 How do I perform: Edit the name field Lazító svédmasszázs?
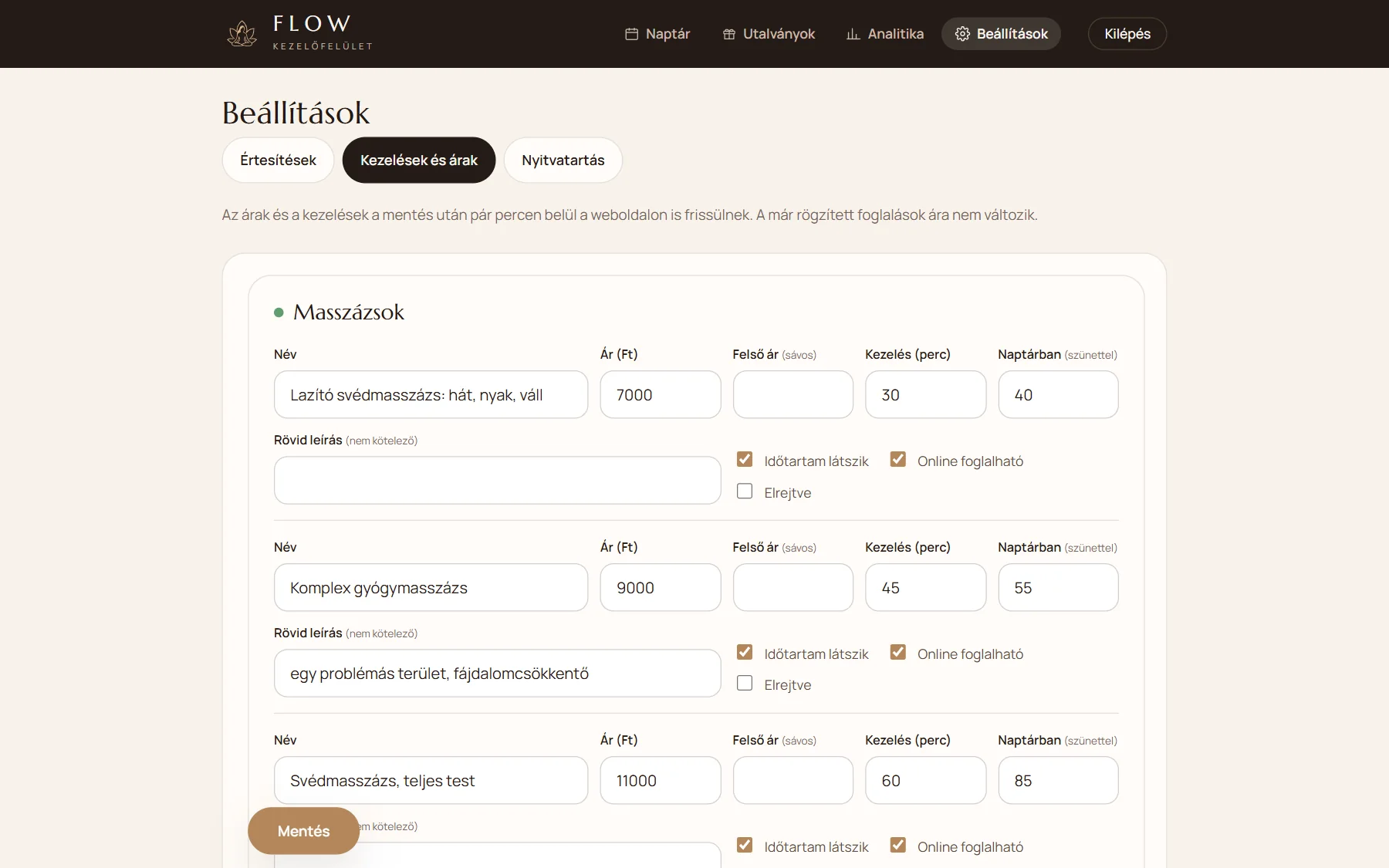(431, 395)
